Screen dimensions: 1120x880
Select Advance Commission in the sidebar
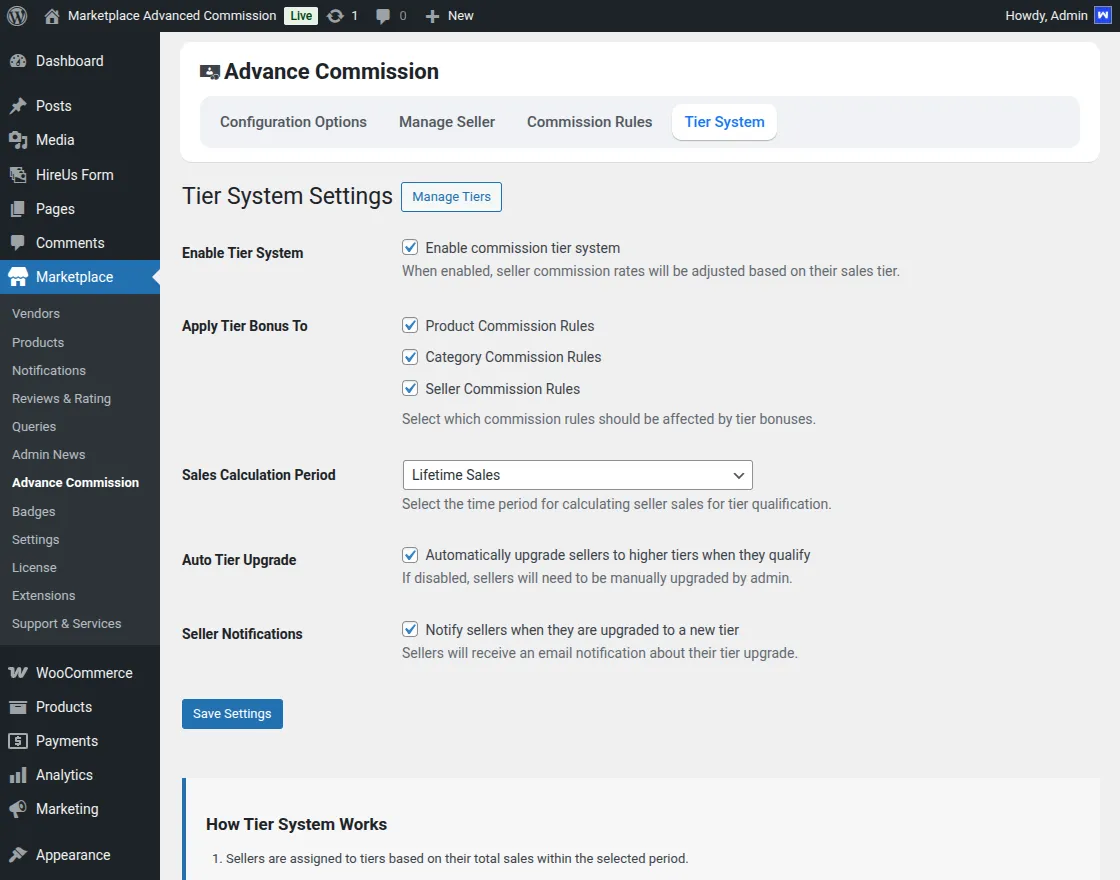coord(75,482)
